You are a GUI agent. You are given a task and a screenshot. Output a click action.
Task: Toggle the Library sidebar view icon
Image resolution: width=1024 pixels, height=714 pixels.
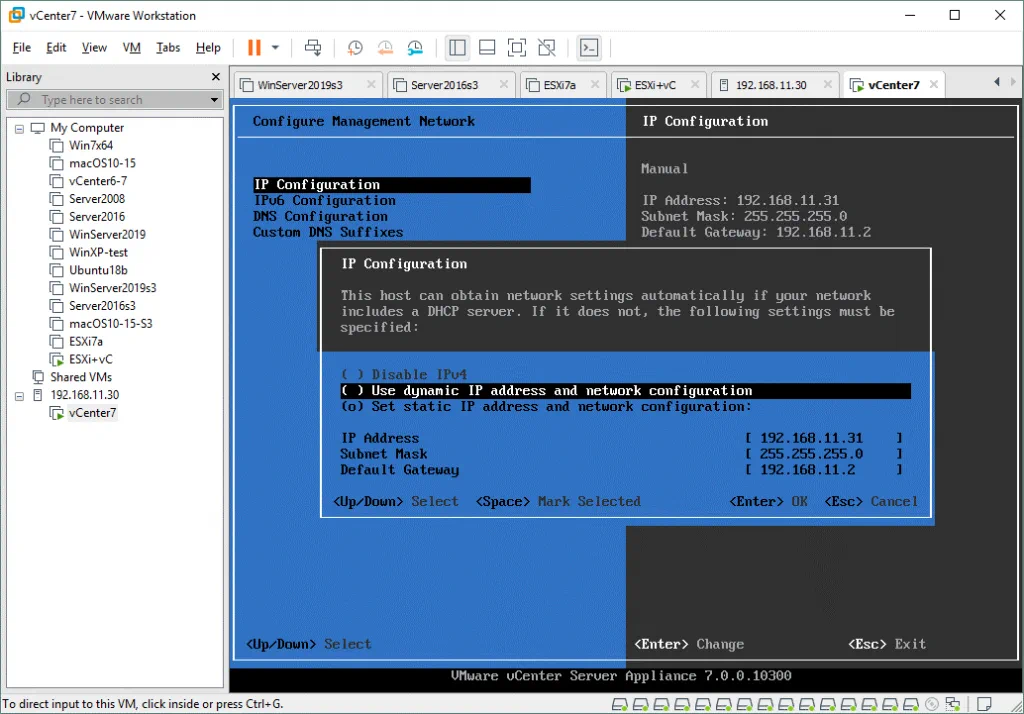point(458,47)
